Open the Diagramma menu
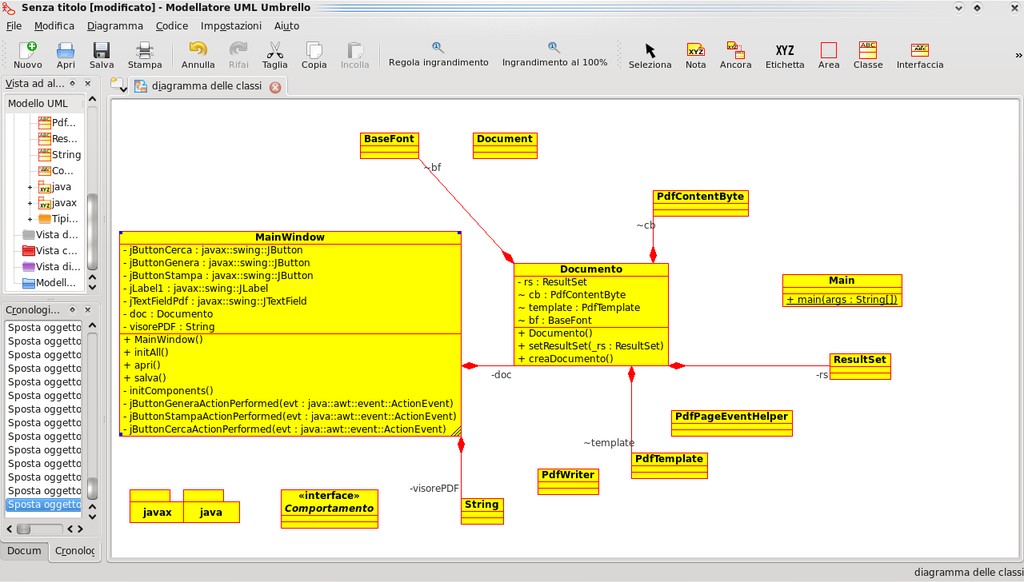This screenshot has width=1024, height=582. [114, 25]
